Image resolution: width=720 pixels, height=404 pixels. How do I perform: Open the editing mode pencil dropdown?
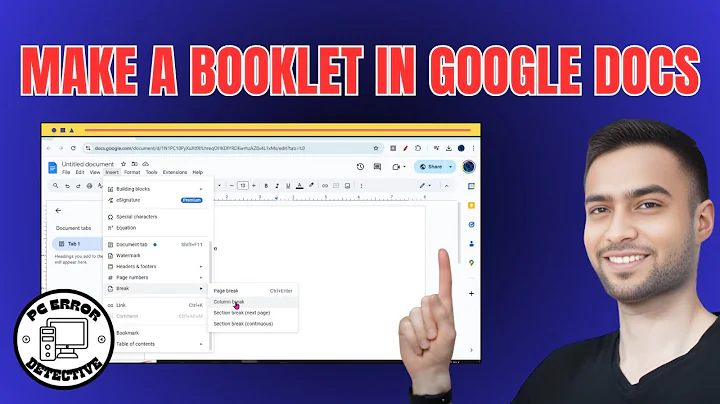click(425, 185)
